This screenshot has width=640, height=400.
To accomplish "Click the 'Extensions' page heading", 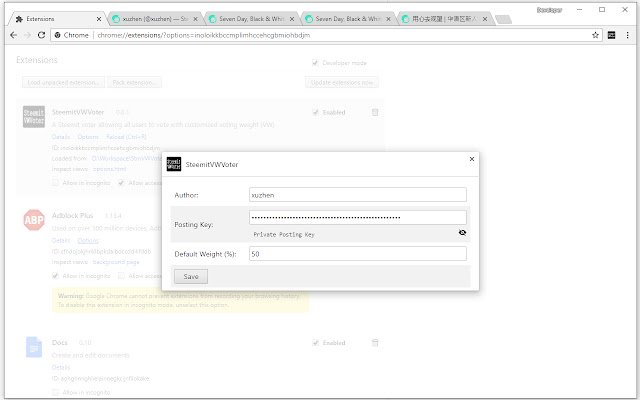I will [37, 60].
